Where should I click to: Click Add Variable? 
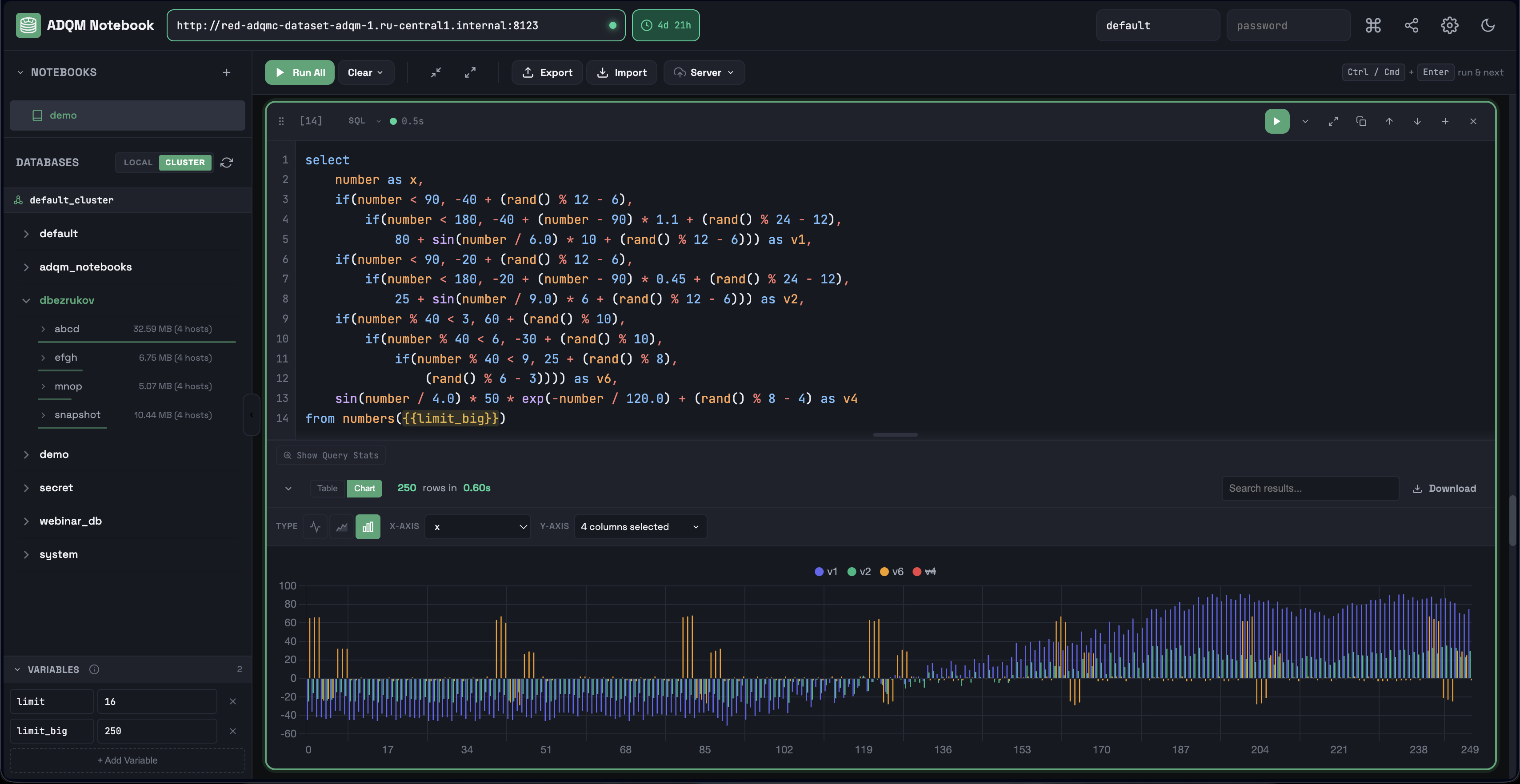click(x=128, y=760)
